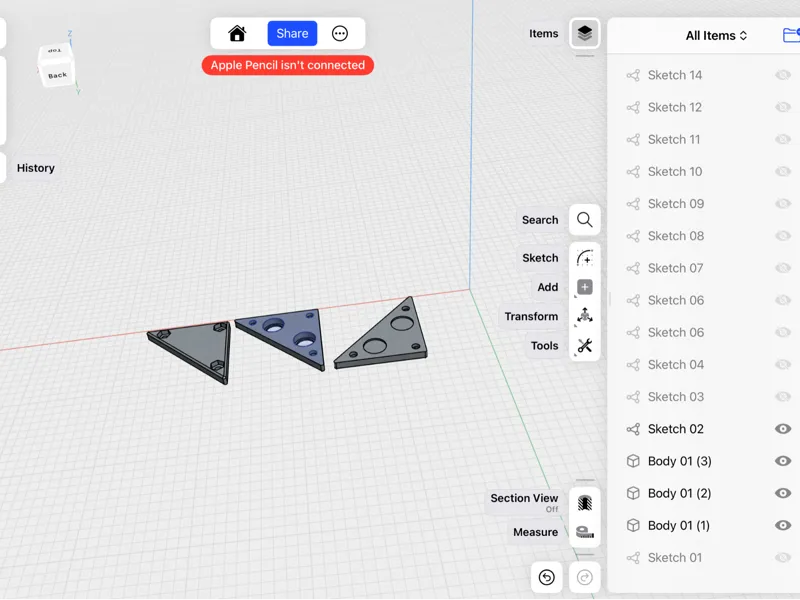The width and height of the screenshot is (800, 600).
Task: Click the Search magnifier icon
Action: point(585,220)
